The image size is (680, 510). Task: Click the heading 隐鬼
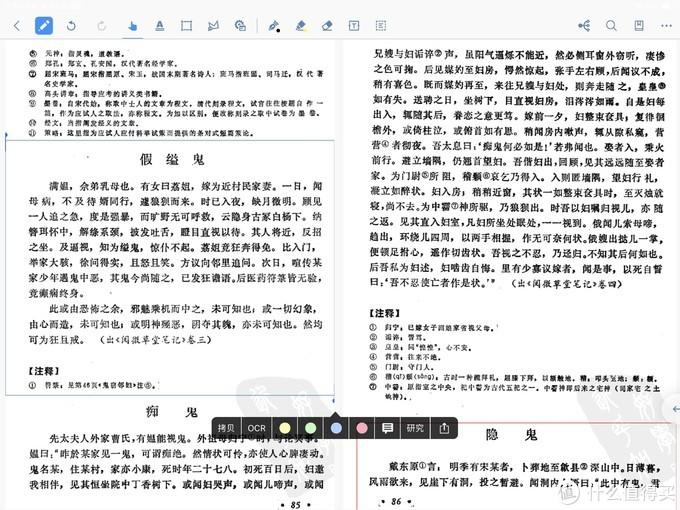(512, 434)
